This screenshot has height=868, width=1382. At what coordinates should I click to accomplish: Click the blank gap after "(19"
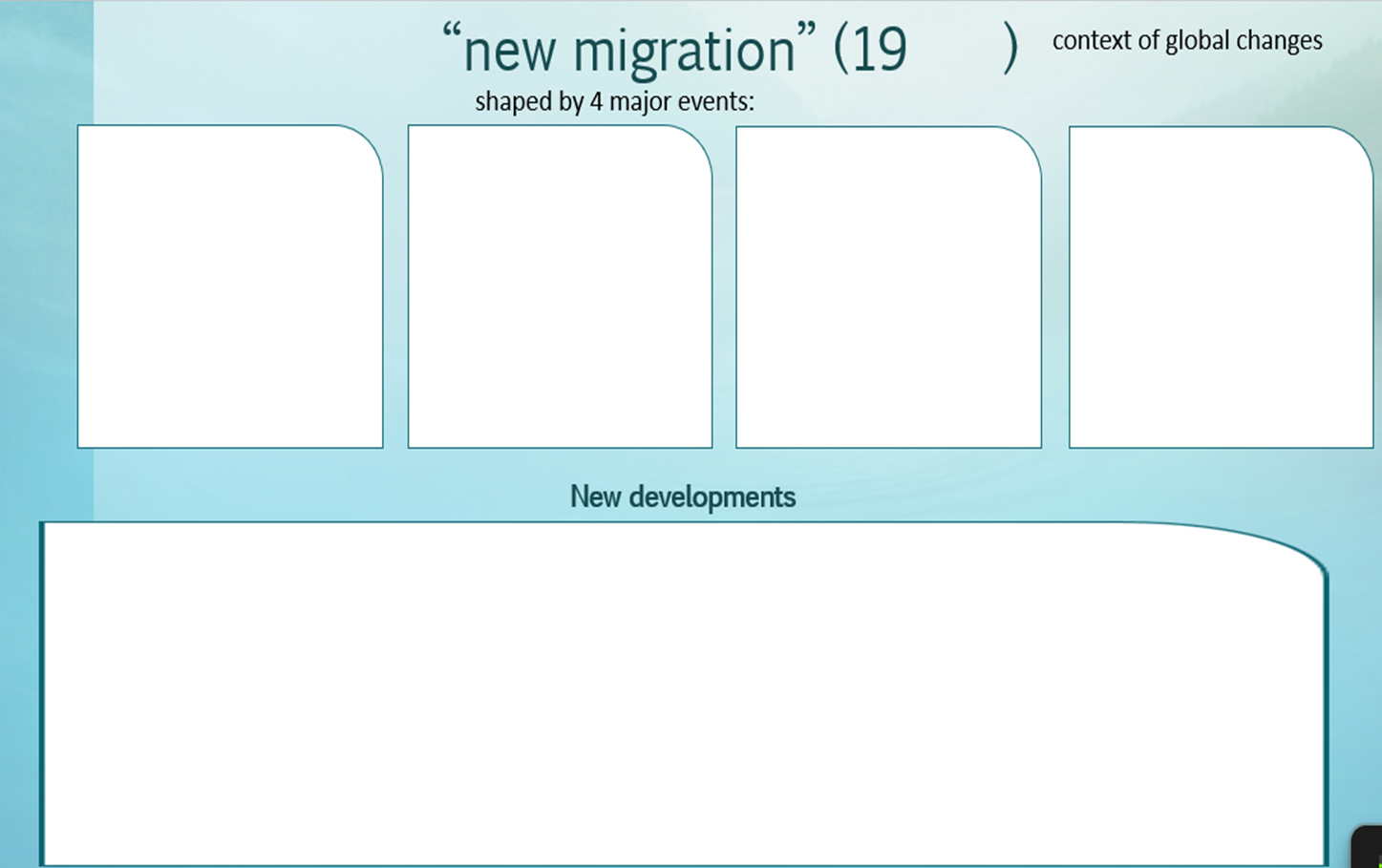click(x=953, y=50)
